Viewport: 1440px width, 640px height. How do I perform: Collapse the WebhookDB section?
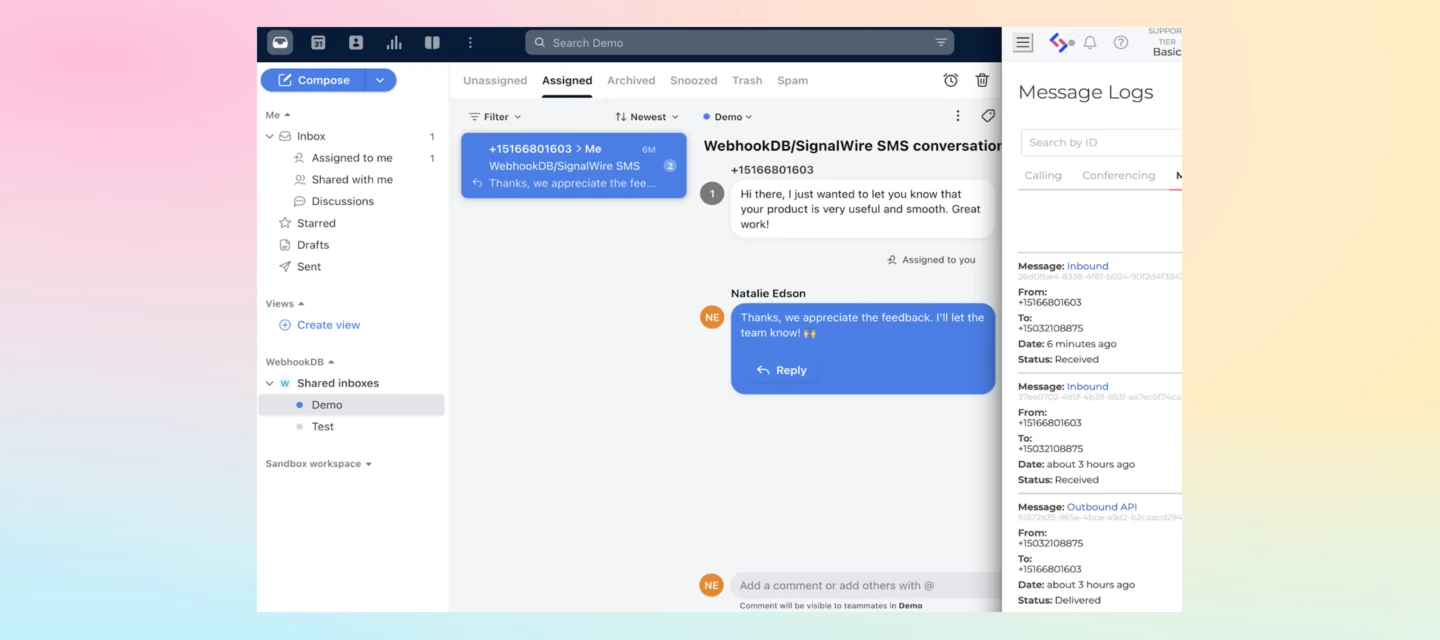300,362
